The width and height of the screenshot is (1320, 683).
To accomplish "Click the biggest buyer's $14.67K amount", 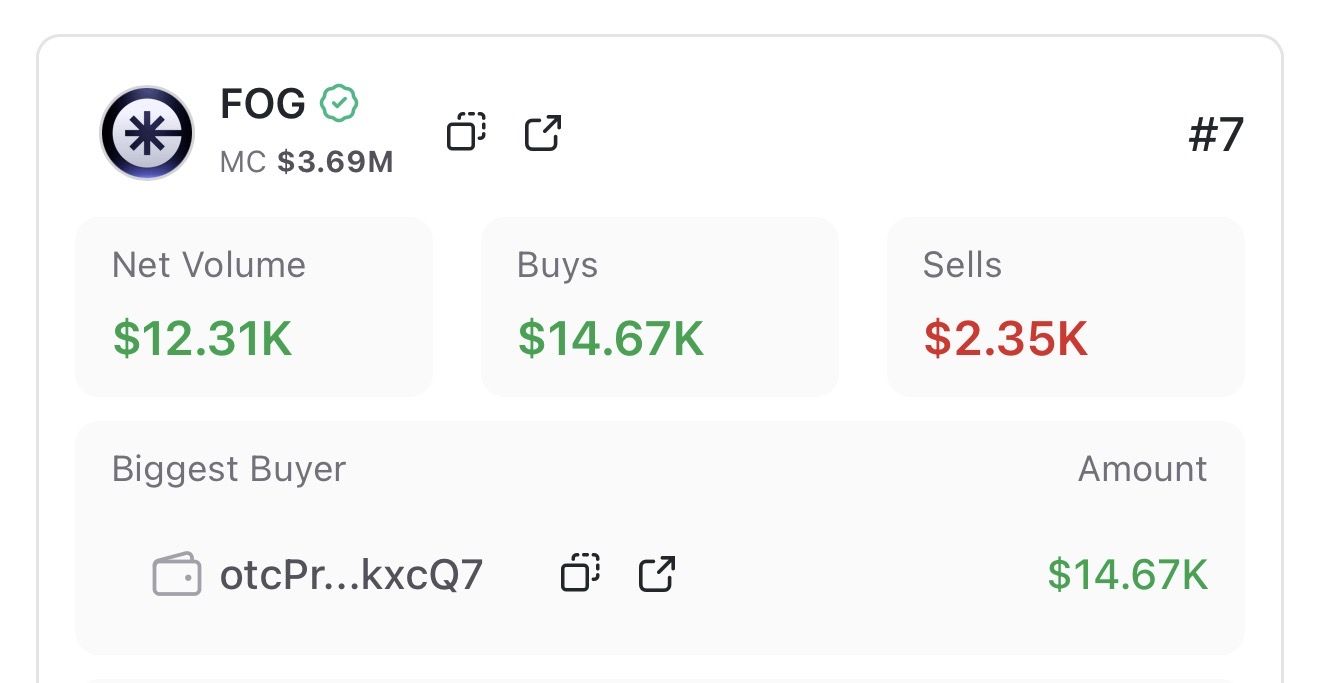I will coord(1127,575).
